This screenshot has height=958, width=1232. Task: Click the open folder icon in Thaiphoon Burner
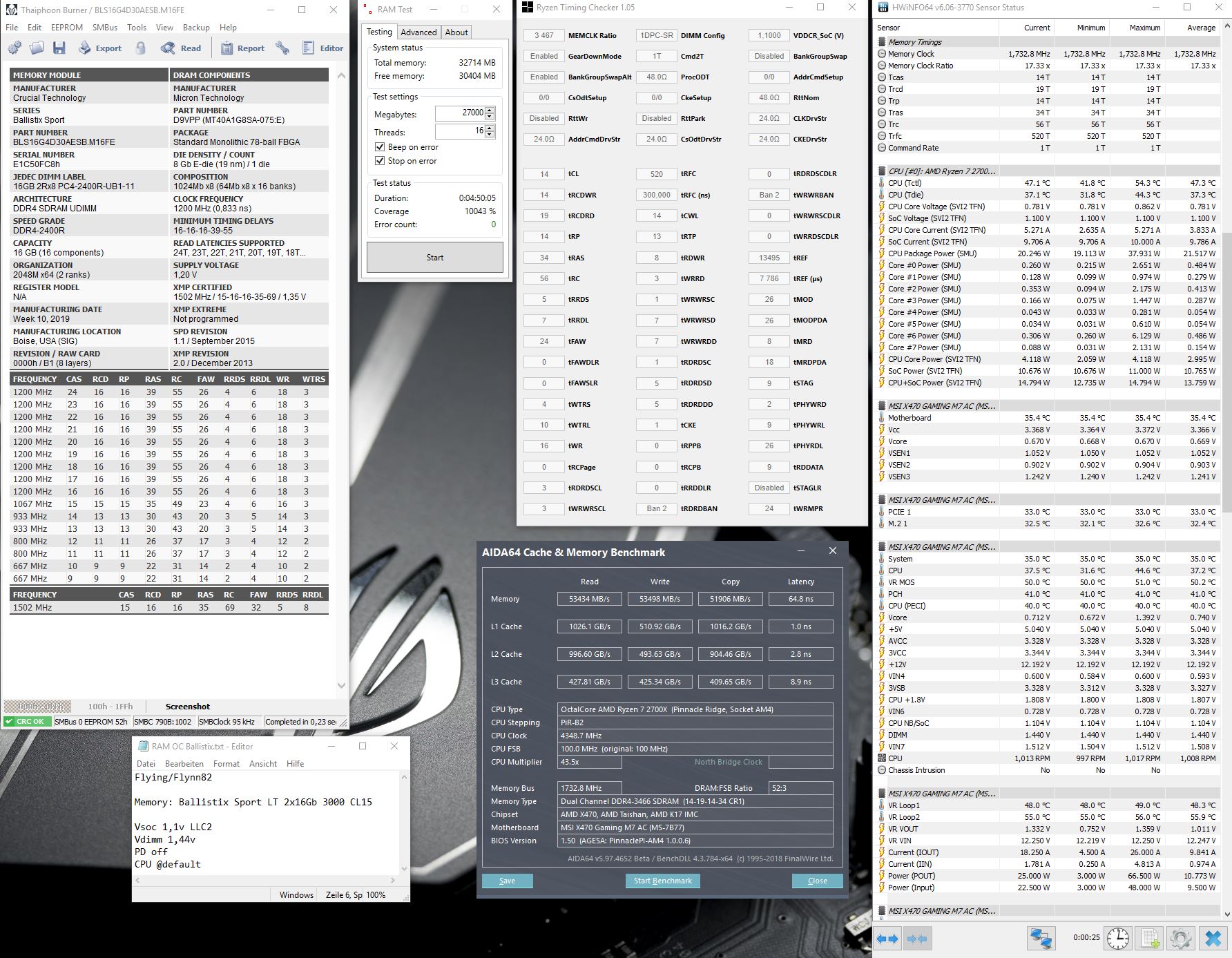pyautogui.click(x=37, y=48)
